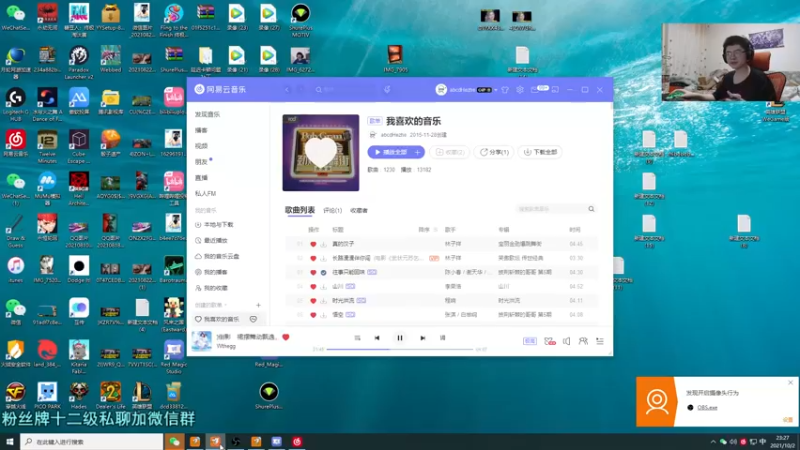Viewport: 800px width, 450px height.
Task: Skip to the next track
Action: coord(422,338)
